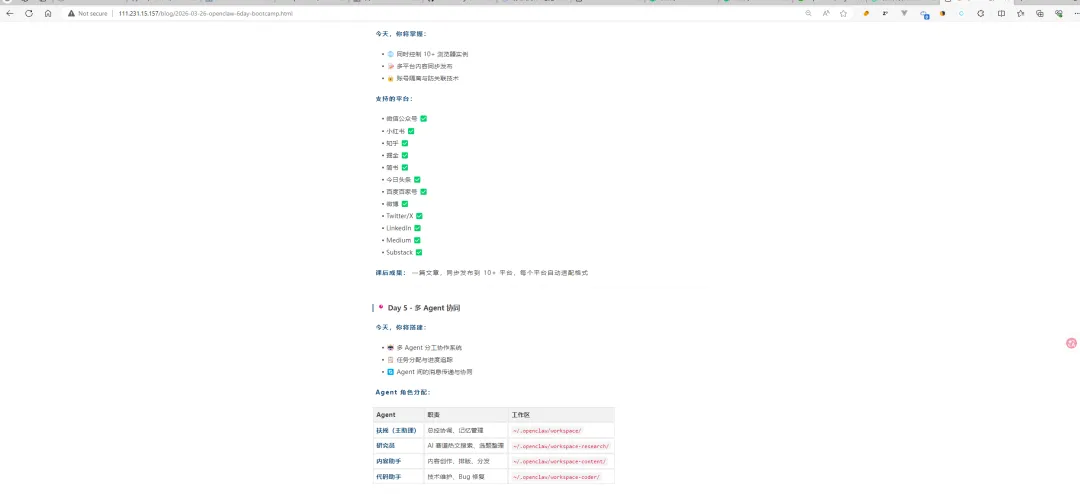This screenshot has width=1080, height=494.
Task: Click the 多平台内容同步发布 bullet
Action: tap(419, 66)
